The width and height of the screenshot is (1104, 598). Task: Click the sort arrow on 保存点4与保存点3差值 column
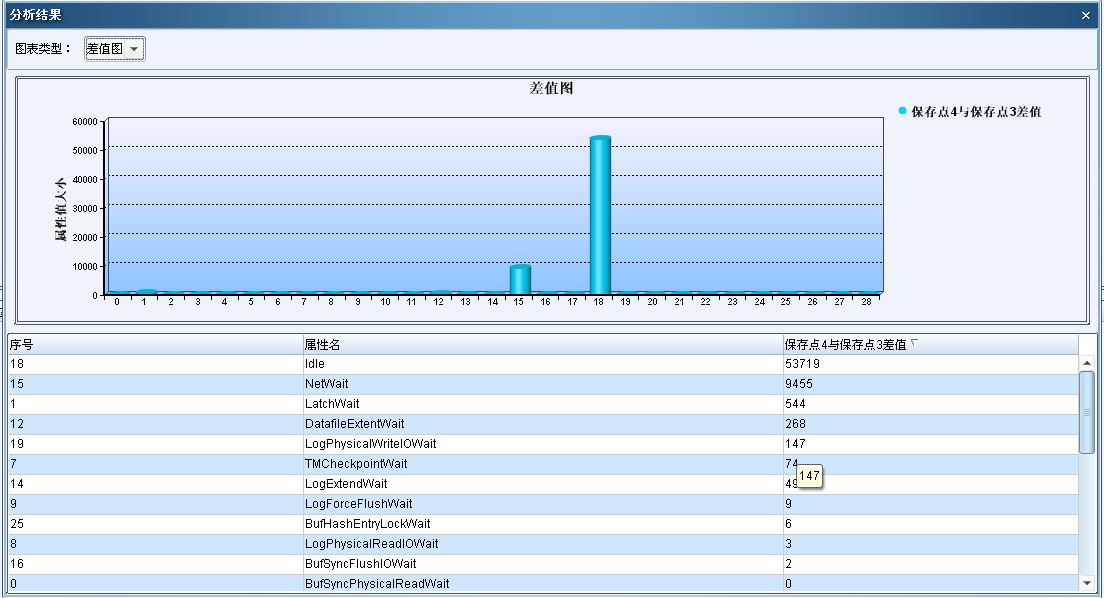(x=914, y=344)
